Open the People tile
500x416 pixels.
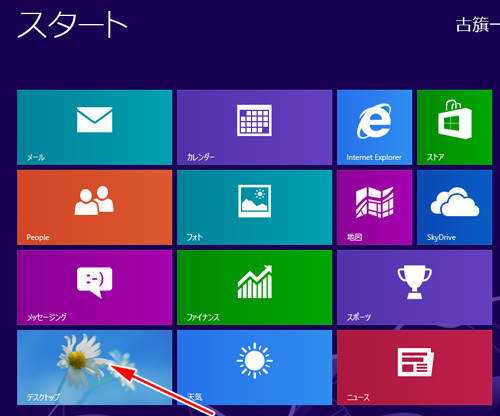pyautogui.click(x=95, y=207)
